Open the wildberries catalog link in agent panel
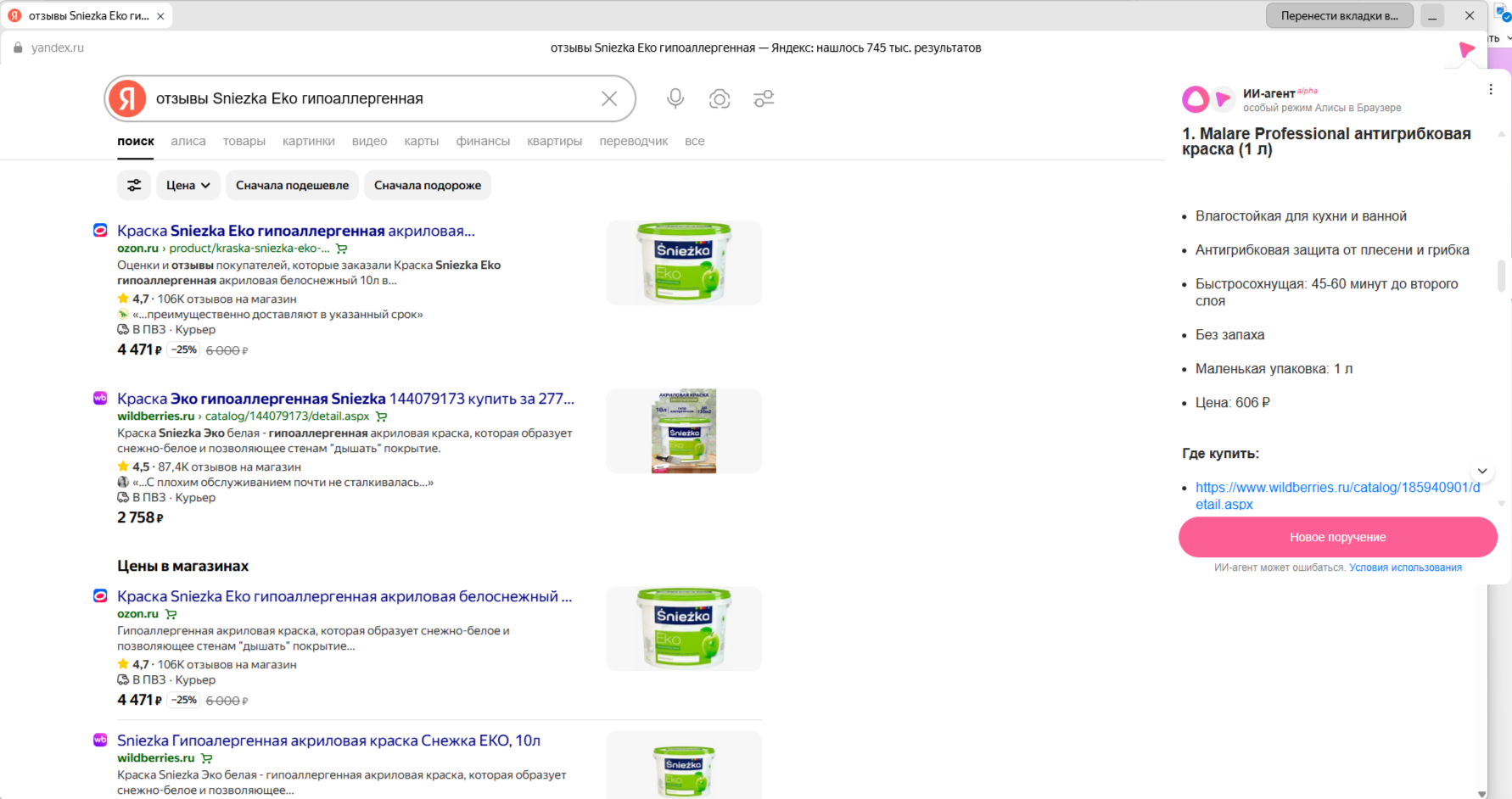This screenshot has height=799, width=1512. [x=1337, y=495]
